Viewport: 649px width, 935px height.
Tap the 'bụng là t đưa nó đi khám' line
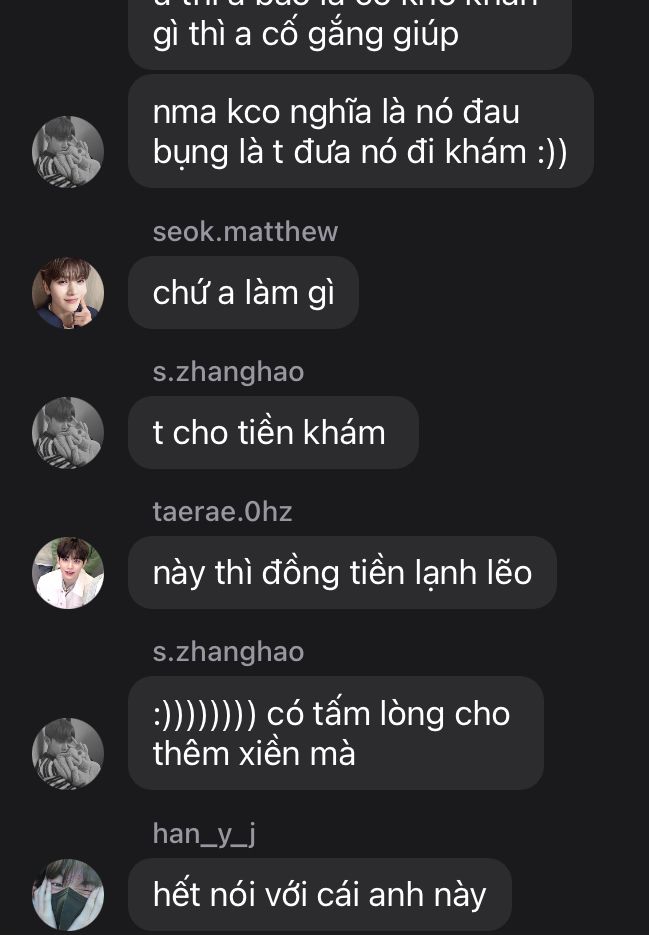[360, 152]
